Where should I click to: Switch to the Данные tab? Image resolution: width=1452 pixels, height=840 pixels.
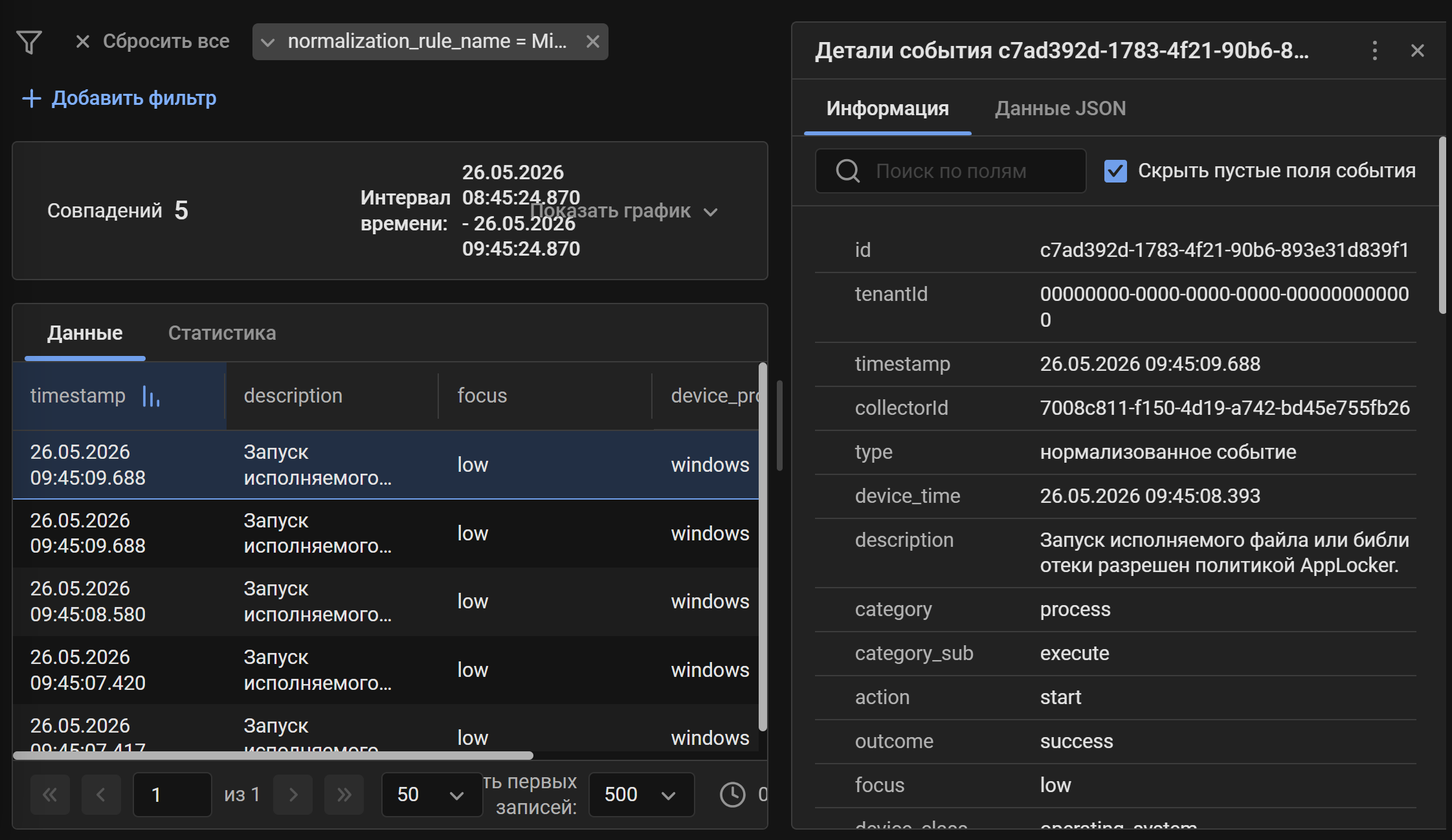click(x=85, y=333)
